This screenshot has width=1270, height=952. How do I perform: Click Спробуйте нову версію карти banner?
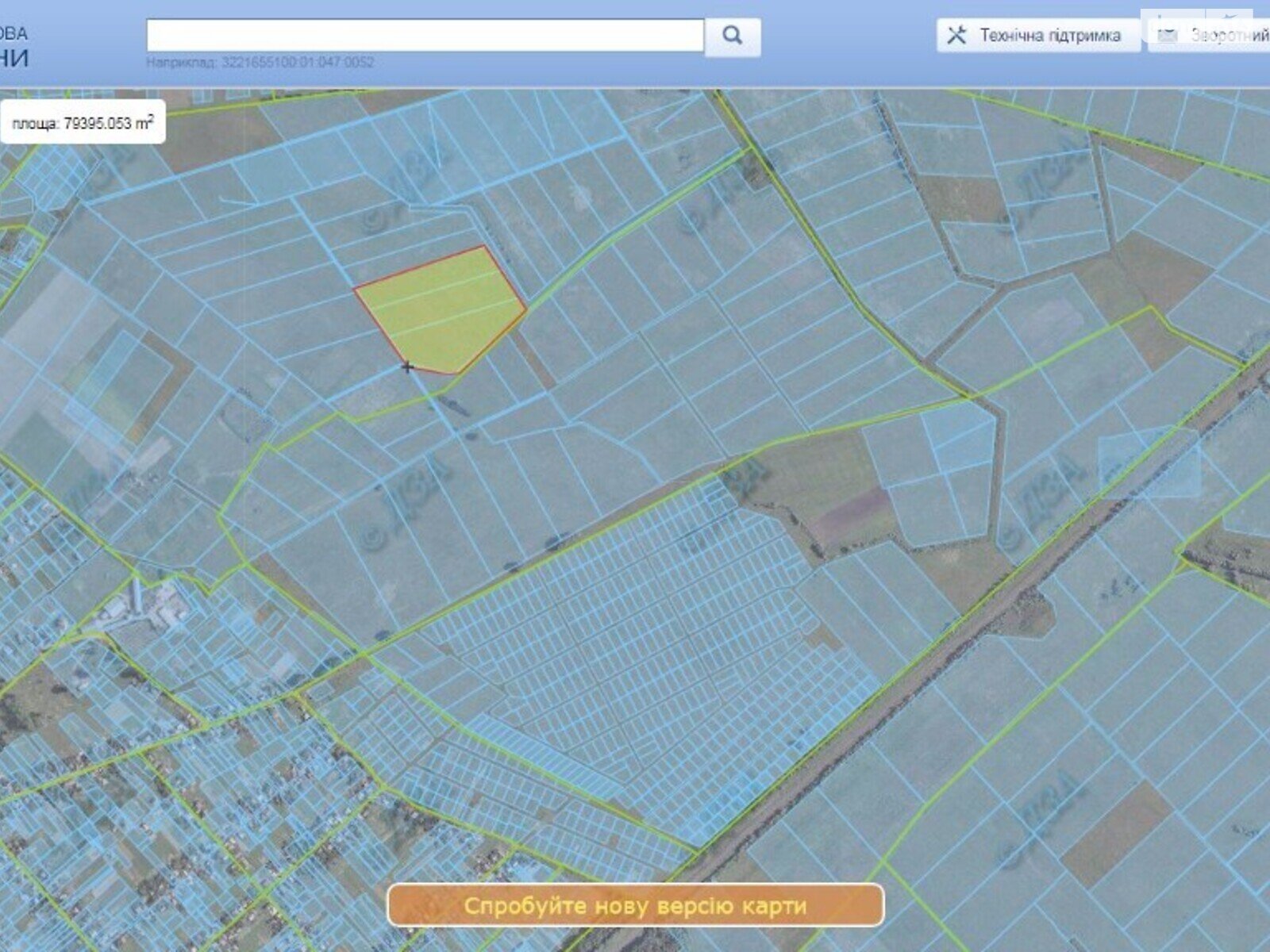(635, 905)
